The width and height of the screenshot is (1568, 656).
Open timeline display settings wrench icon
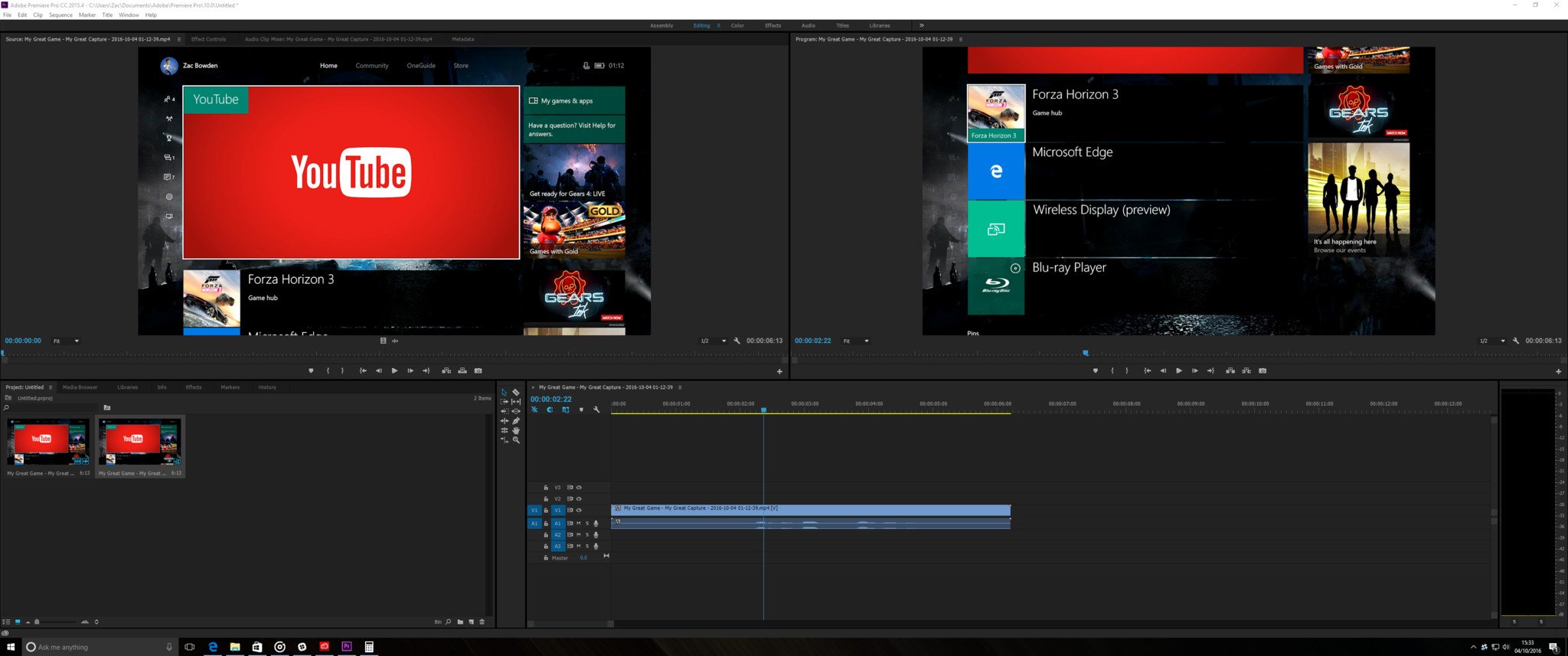596,410
